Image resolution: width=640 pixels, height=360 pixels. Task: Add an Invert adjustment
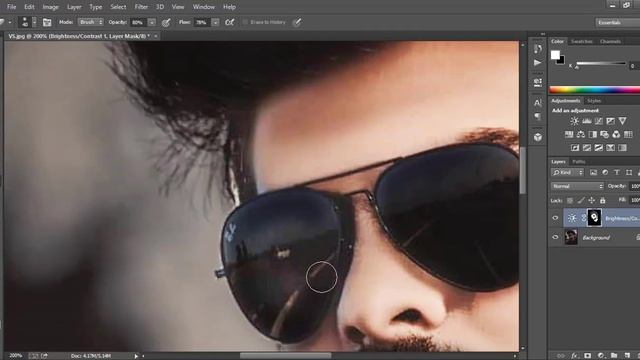pos(575,148)
